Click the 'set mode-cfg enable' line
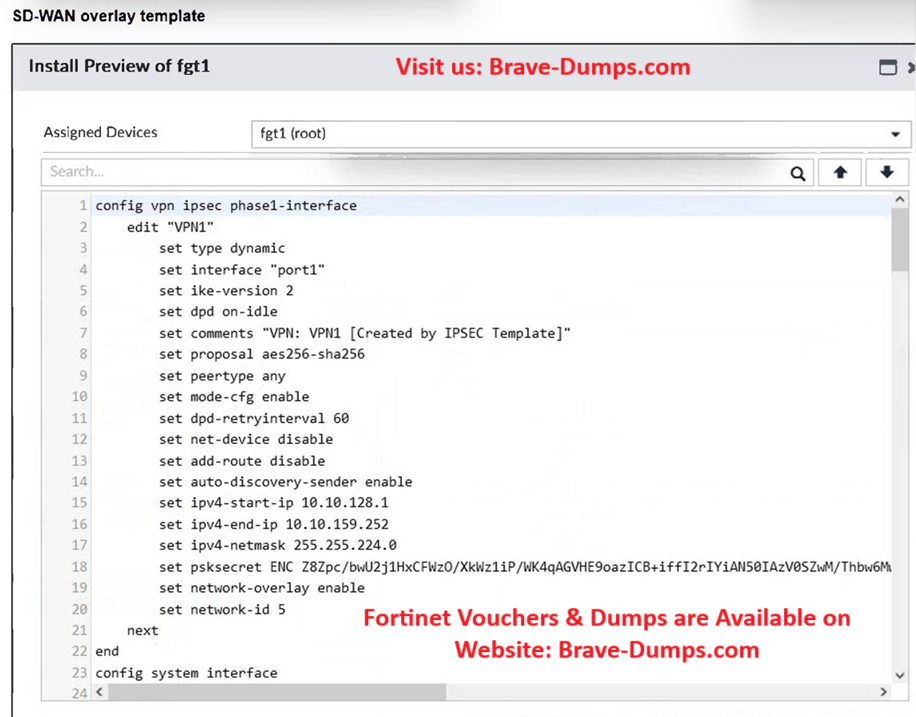Viewport: 916px width, 717px height. coord(233,397)
